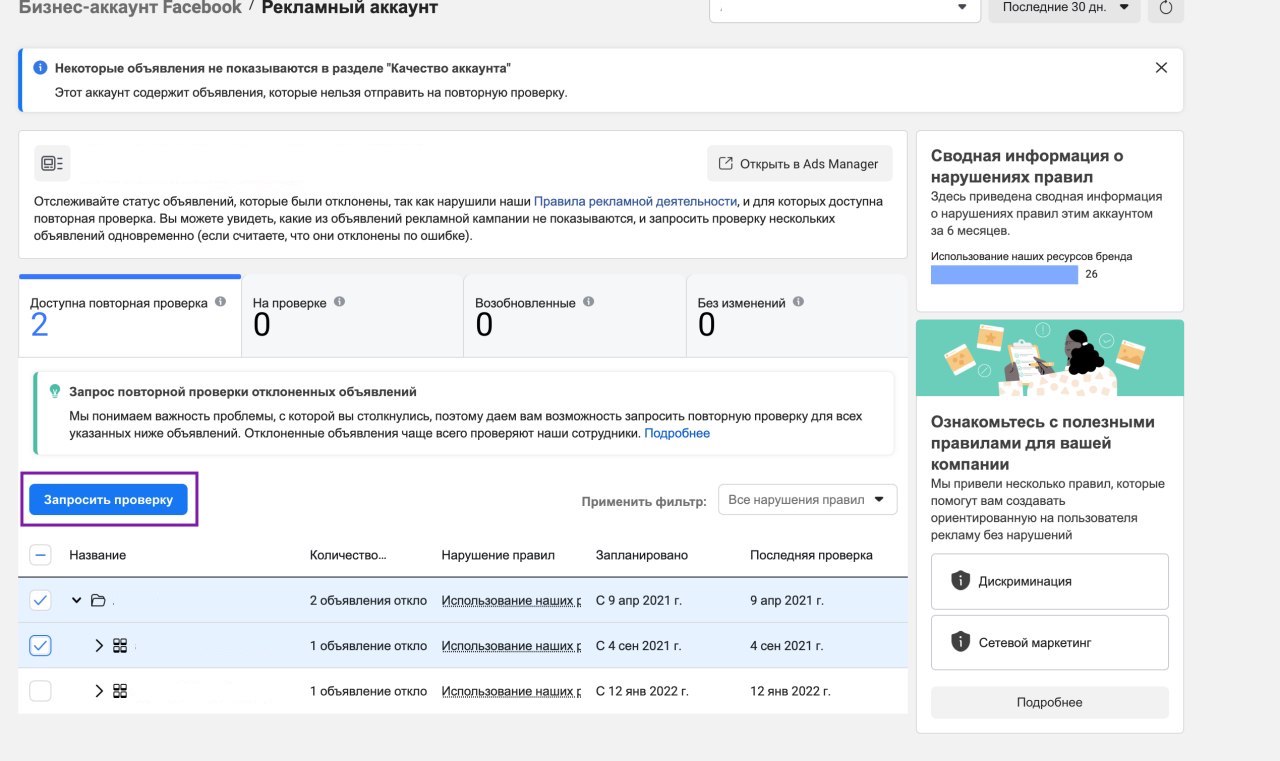Screen dimensions: 1280x761
Task: Switch to the 'Возобновленные' tab
Action: [x=574, y=316]
